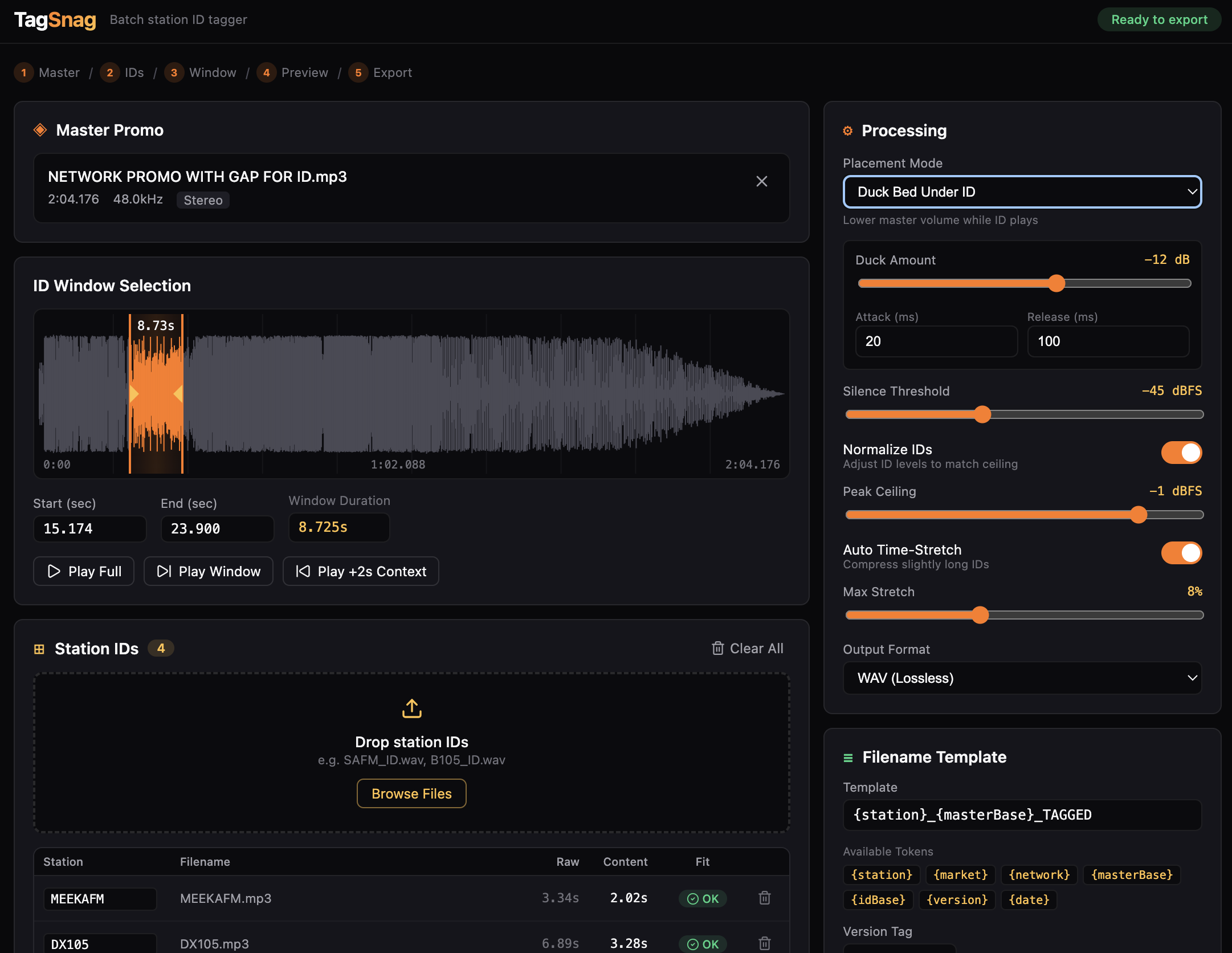
Task: Click the Content column header
Action: 625,862
